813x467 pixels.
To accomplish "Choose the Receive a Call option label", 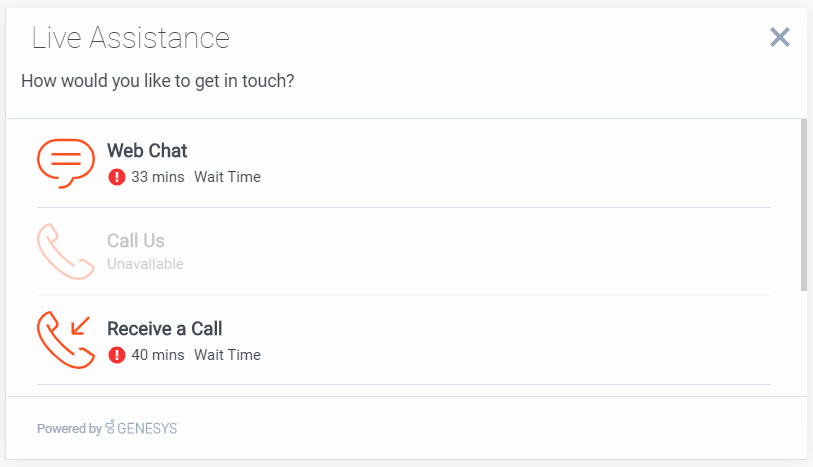I will point(164,329).
